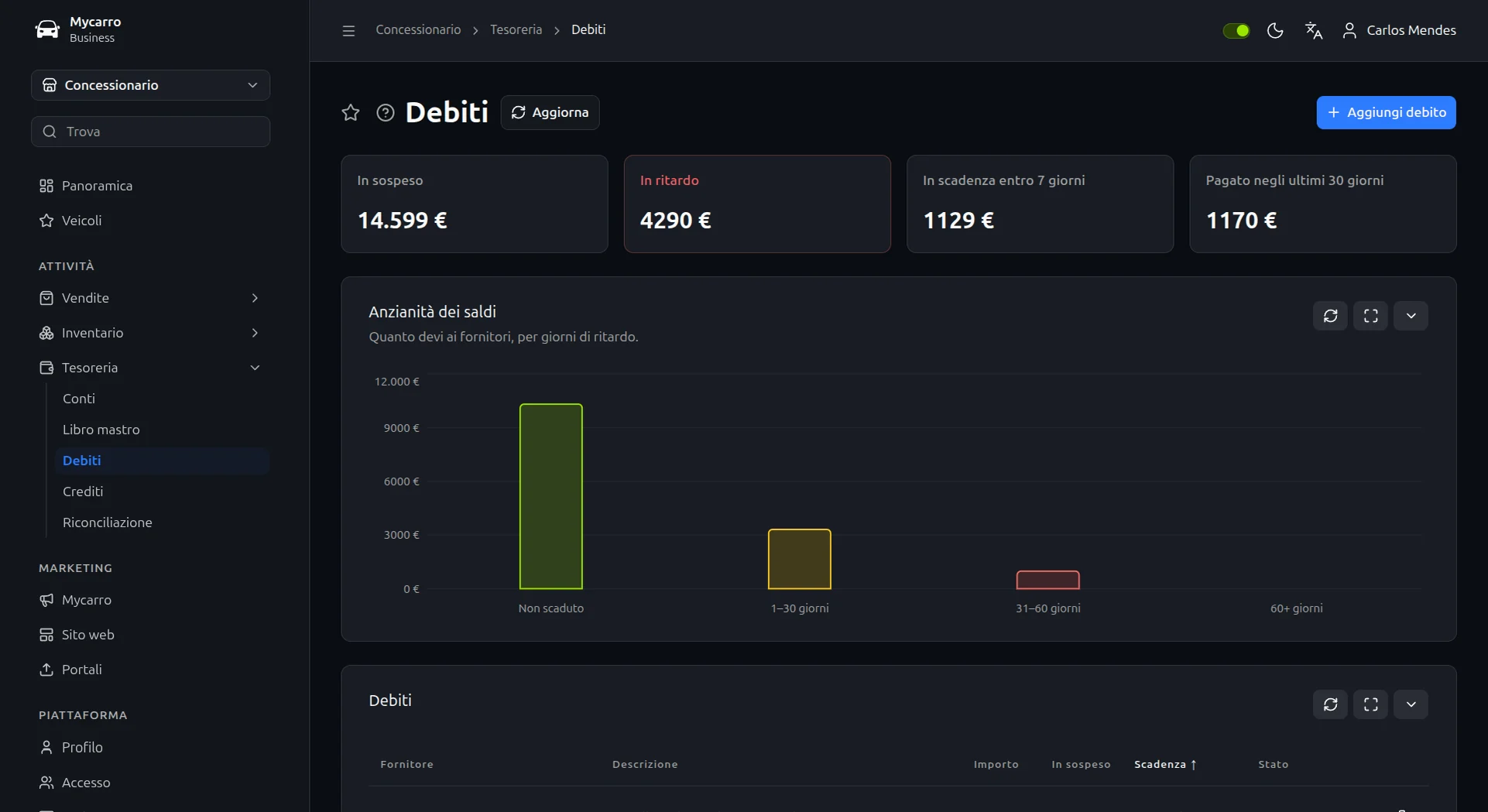Click the Aggiungi debito button
Image resolution: width=1488 pixels, height=812 pixels.
(x=1386, y=112)
